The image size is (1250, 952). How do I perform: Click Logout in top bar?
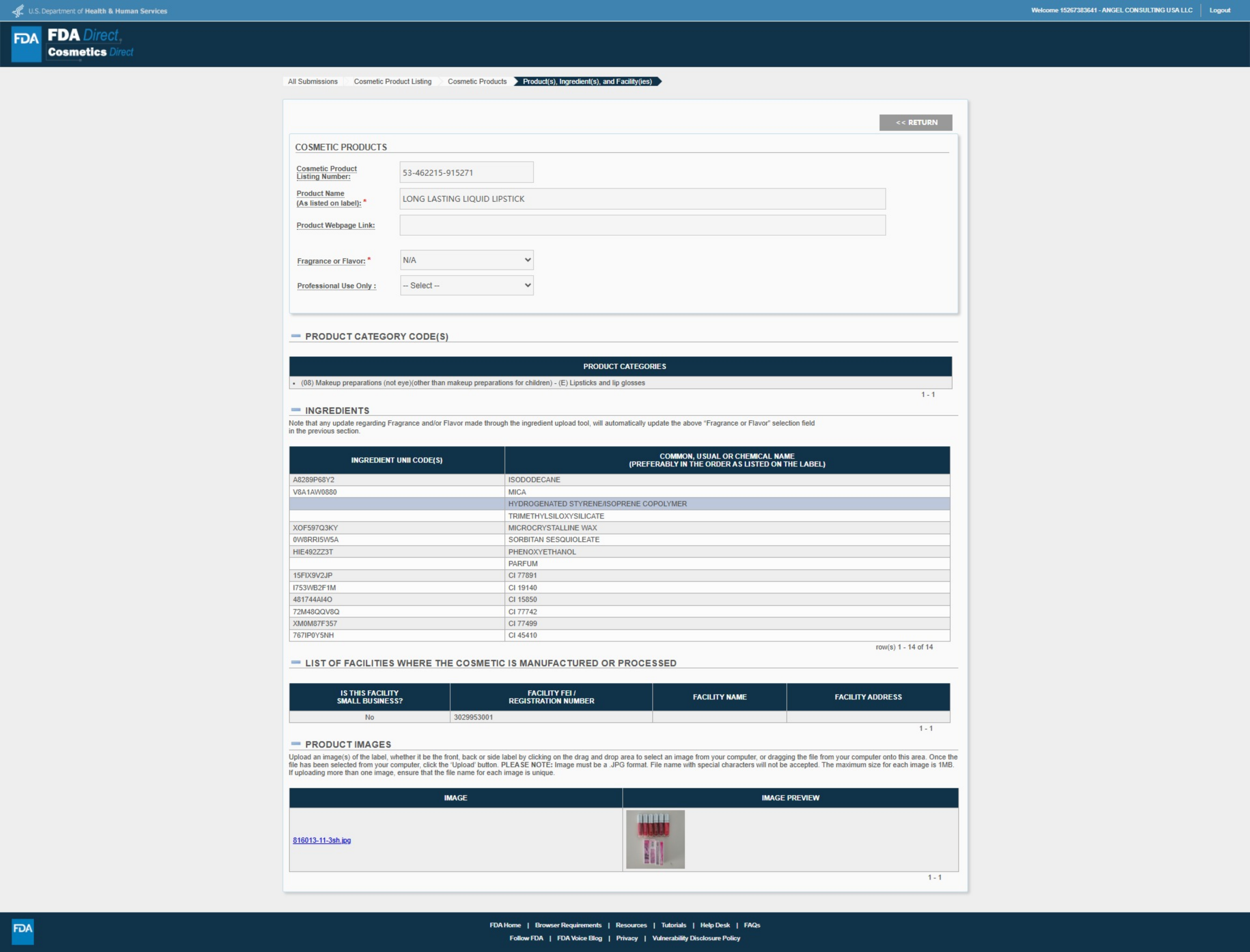tap(1219, 10)
